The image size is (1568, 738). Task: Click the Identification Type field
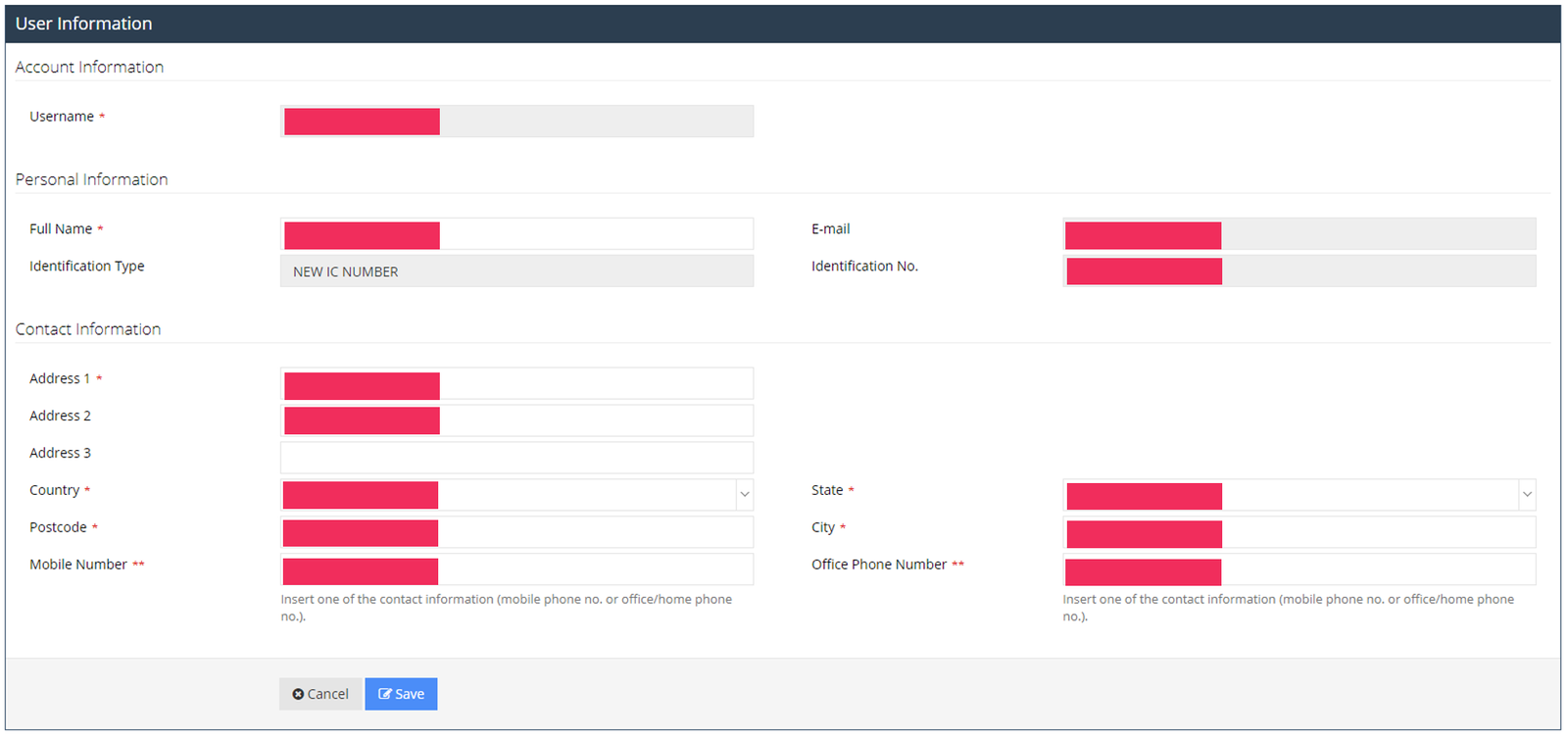point(516,271)
